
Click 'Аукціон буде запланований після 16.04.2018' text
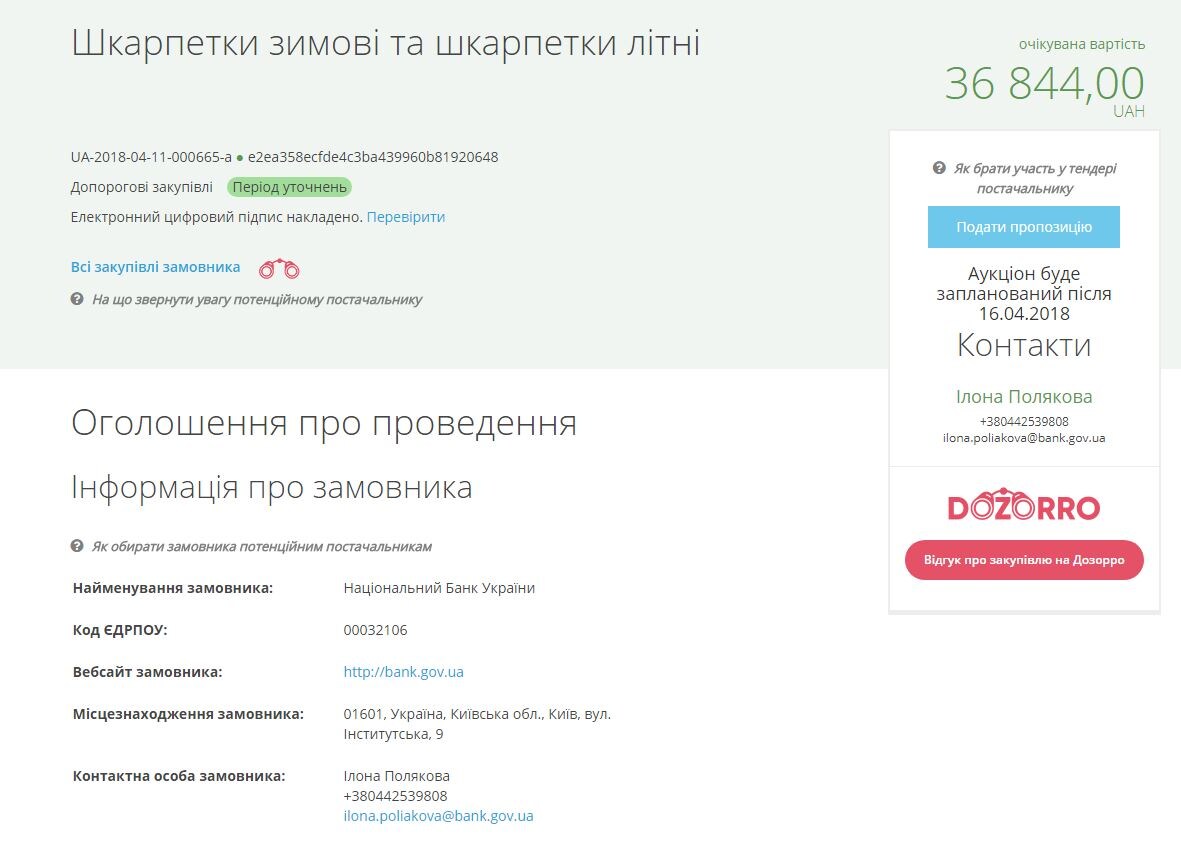click(1024, 294)
